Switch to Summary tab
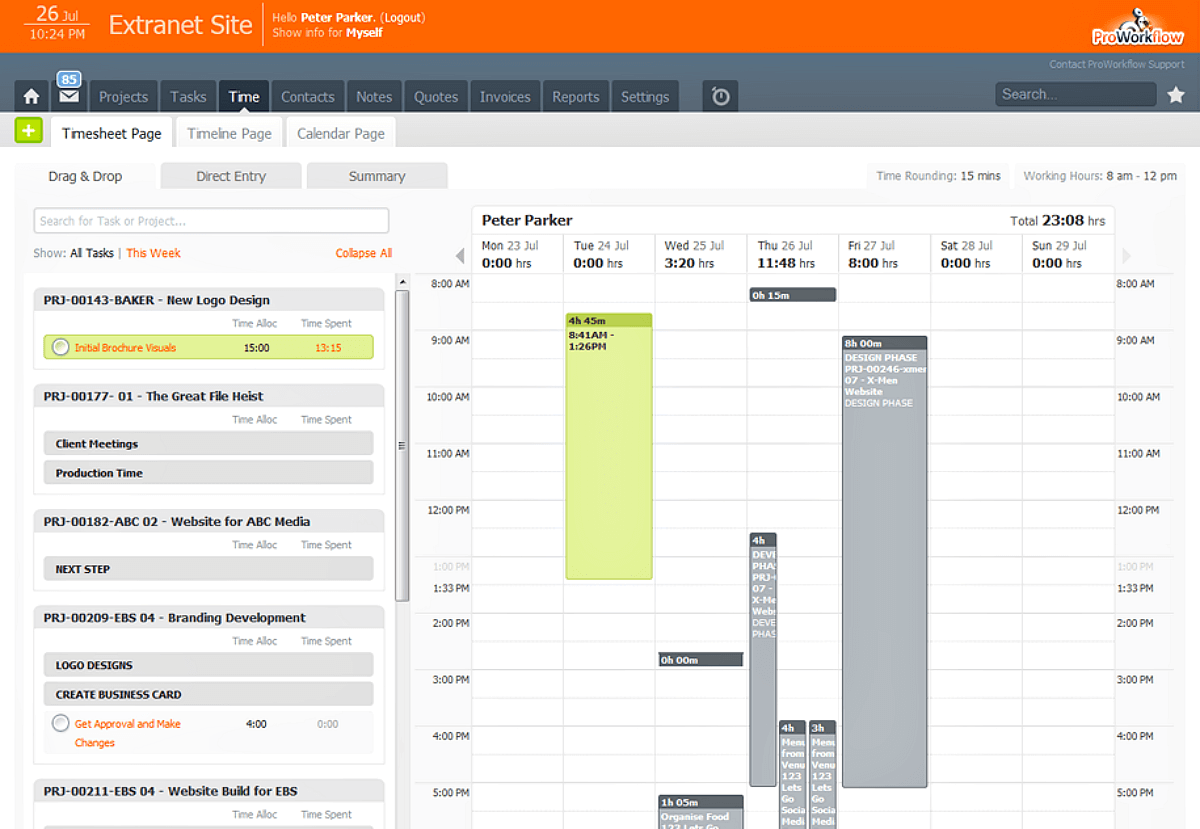 377,176
